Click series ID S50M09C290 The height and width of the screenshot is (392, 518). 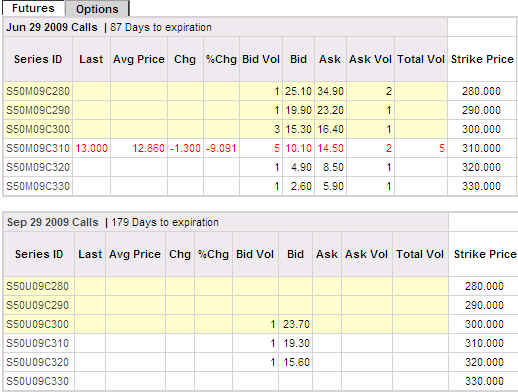click(x=38, y=110)
